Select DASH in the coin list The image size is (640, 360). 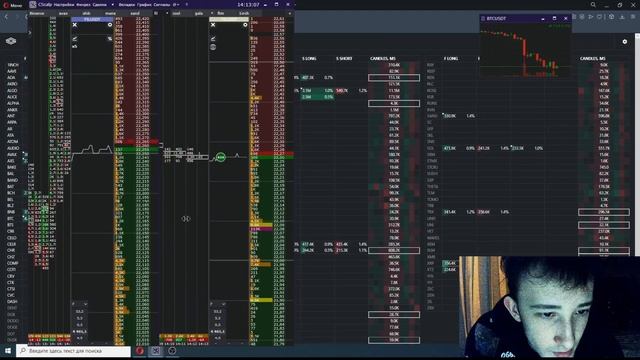[x=12, y=302]
